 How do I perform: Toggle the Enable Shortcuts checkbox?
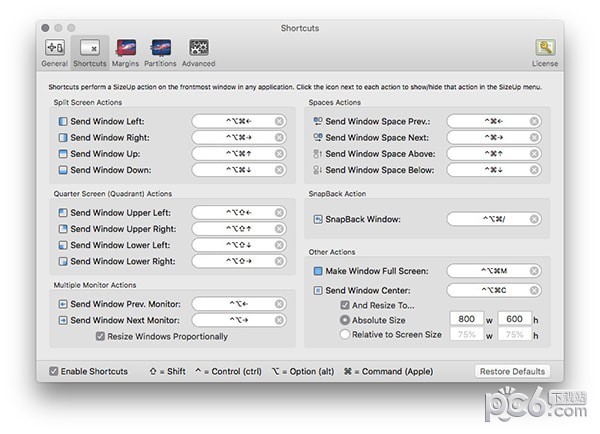54,371
